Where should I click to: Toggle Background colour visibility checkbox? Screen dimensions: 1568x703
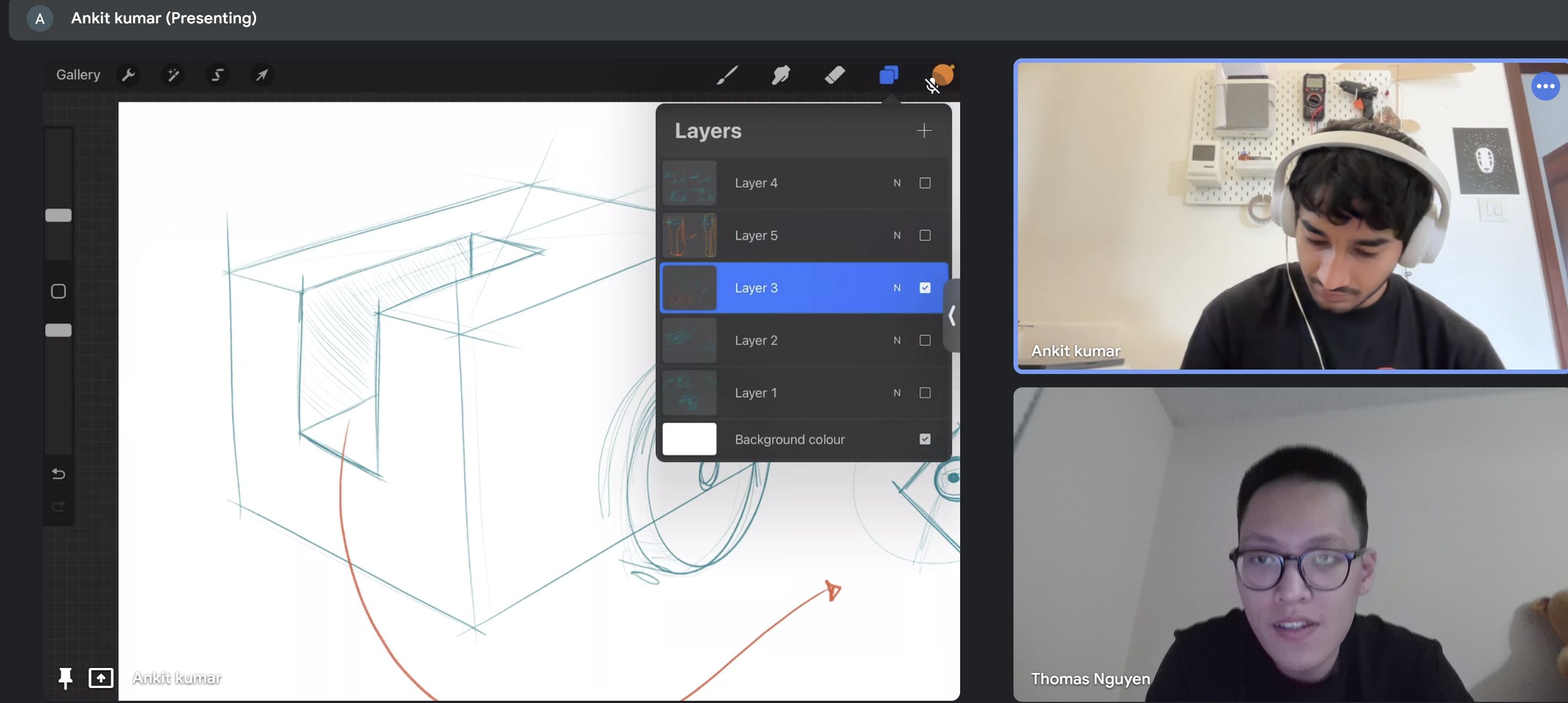(x=925, y=439)
